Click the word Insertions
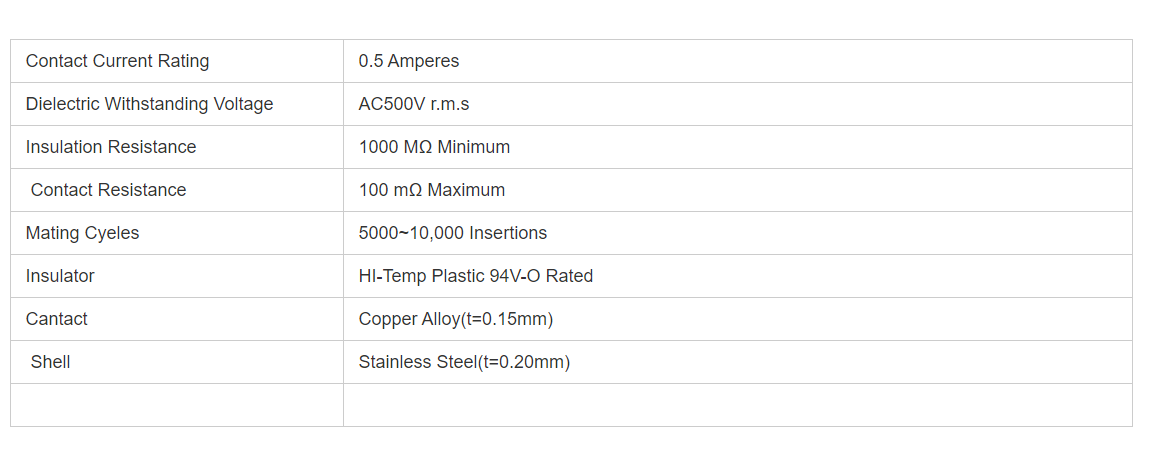Viewport: 1155px width, 454px height. coord(508,233)
